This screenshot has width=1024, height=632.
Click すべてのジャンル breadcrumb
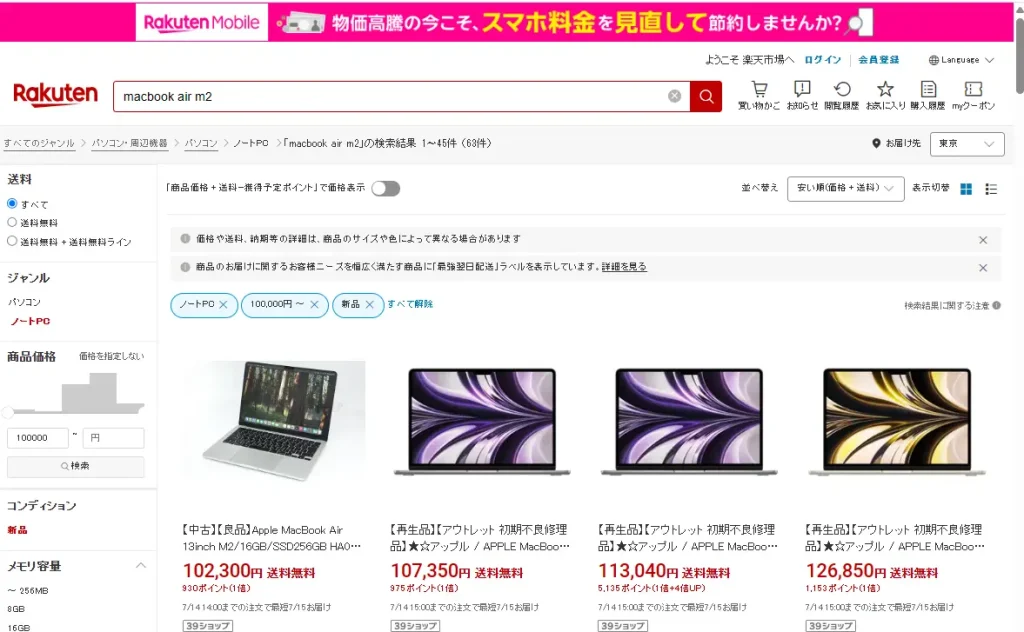pos(39,144)
